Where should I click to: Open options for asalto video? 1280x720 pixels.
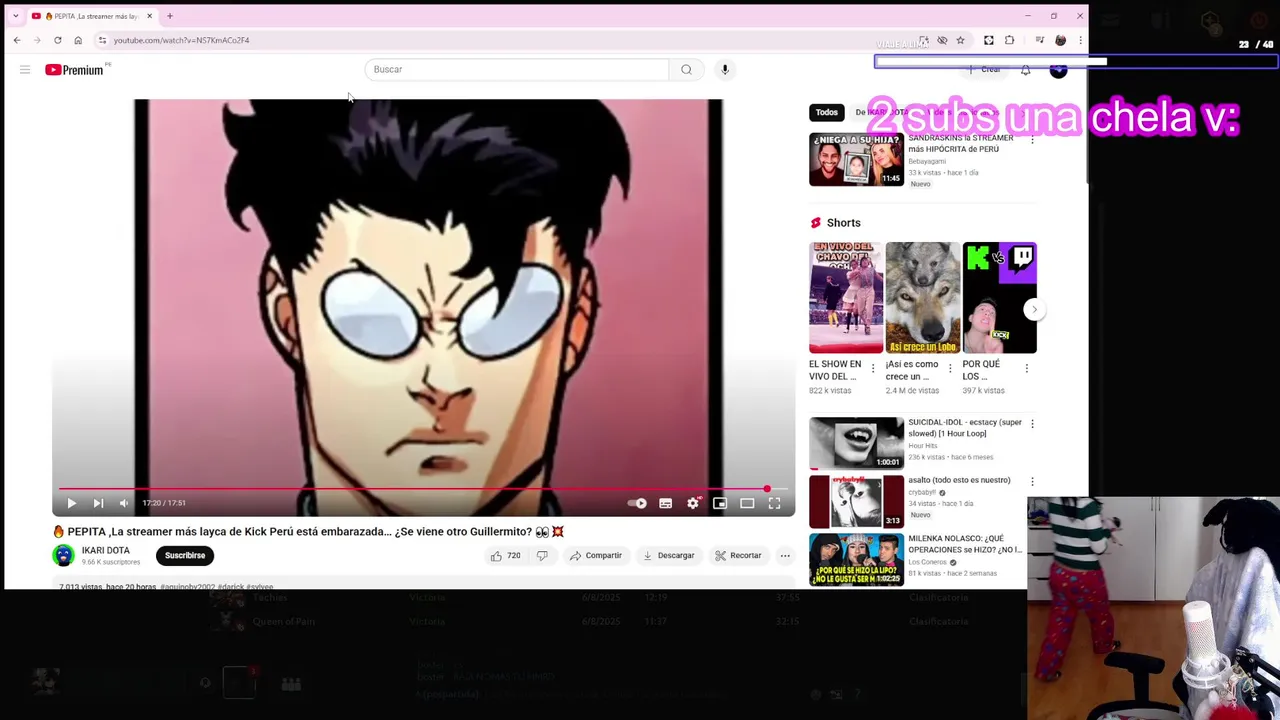click(x=1032, y=482)
